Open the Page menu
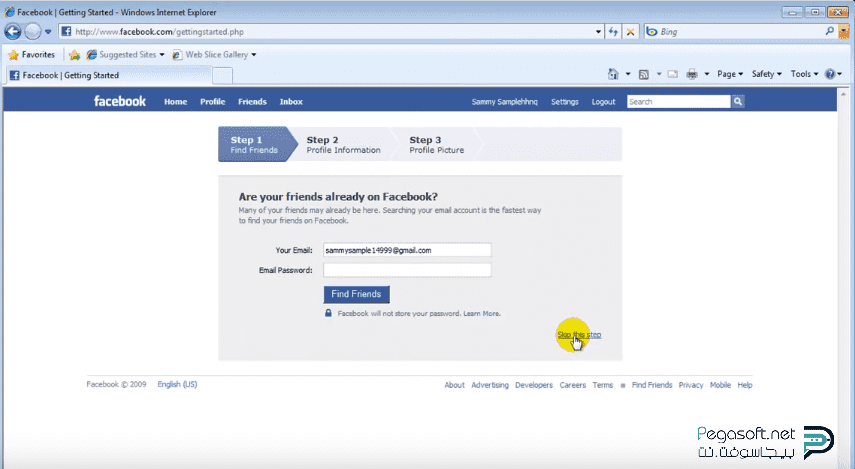This screenshot has width=855, height=469. click(730, 74)
